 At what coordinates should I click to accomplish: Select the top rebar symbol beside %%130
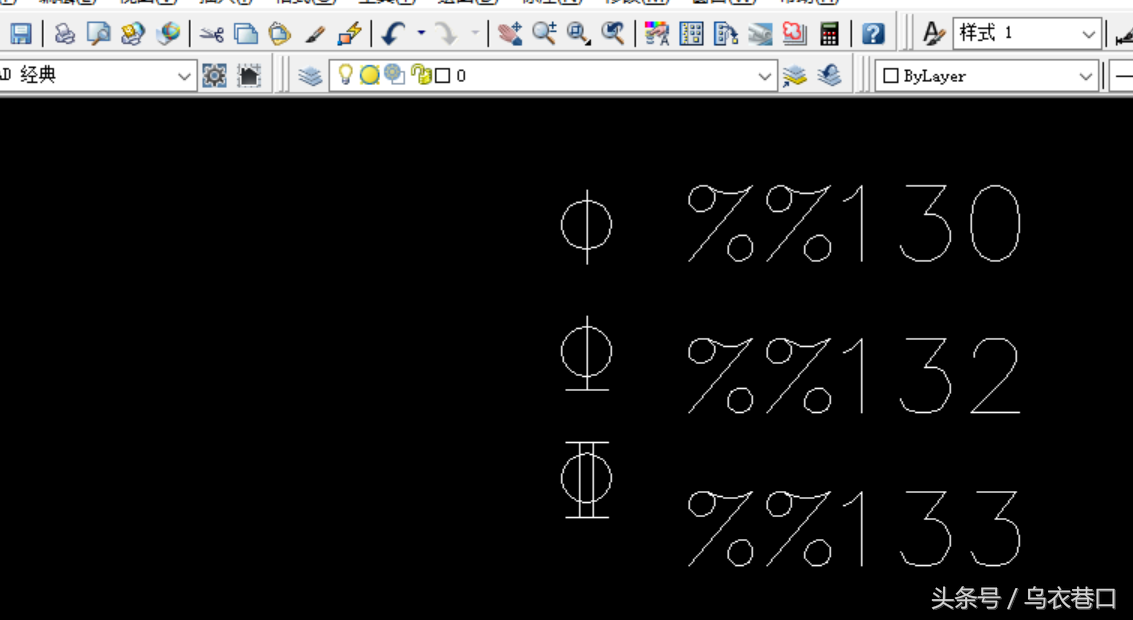tap(587, 226)
